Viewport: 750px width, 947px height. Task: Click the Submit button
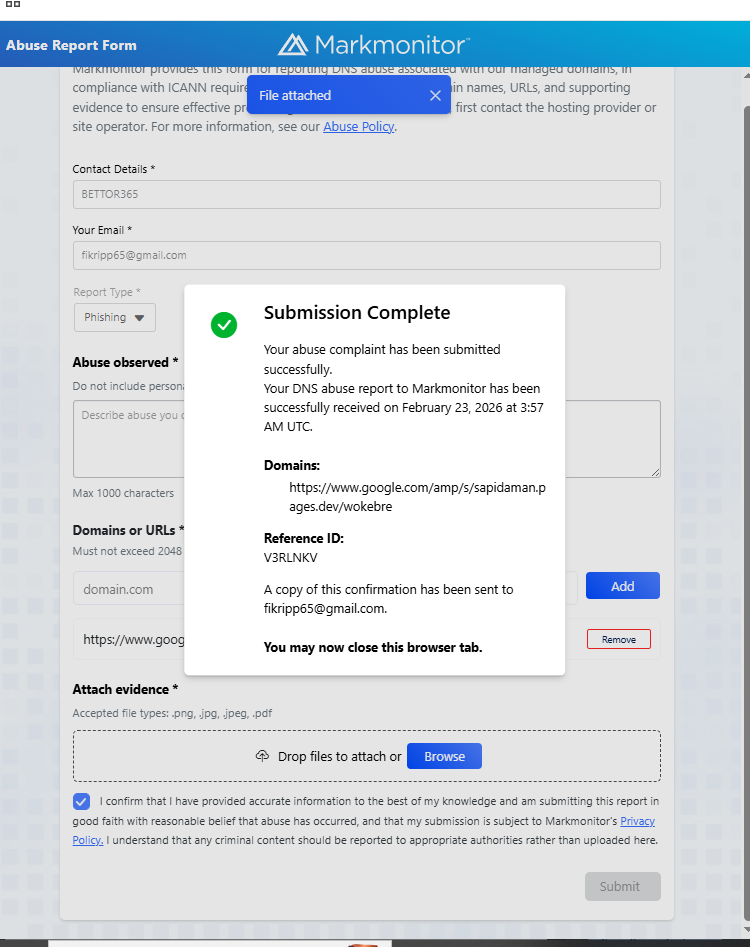tap(622, 886)
